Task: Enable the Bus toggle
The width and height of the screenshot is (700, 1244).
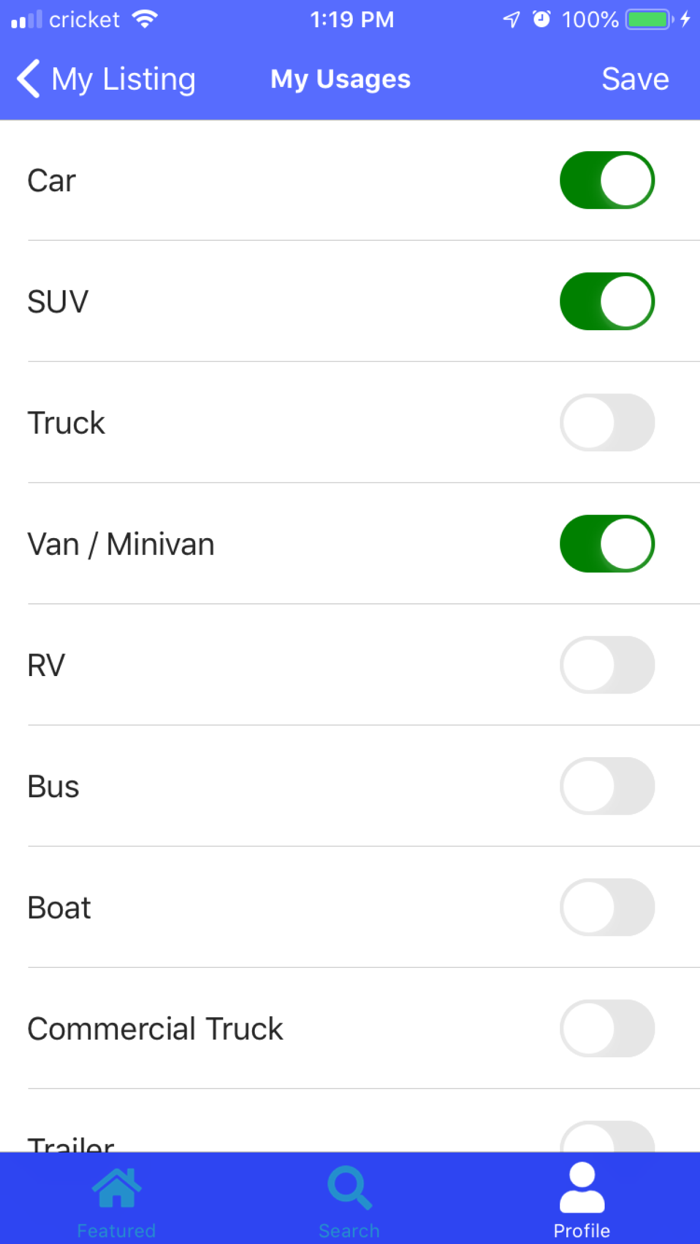Action: (607, 786)
